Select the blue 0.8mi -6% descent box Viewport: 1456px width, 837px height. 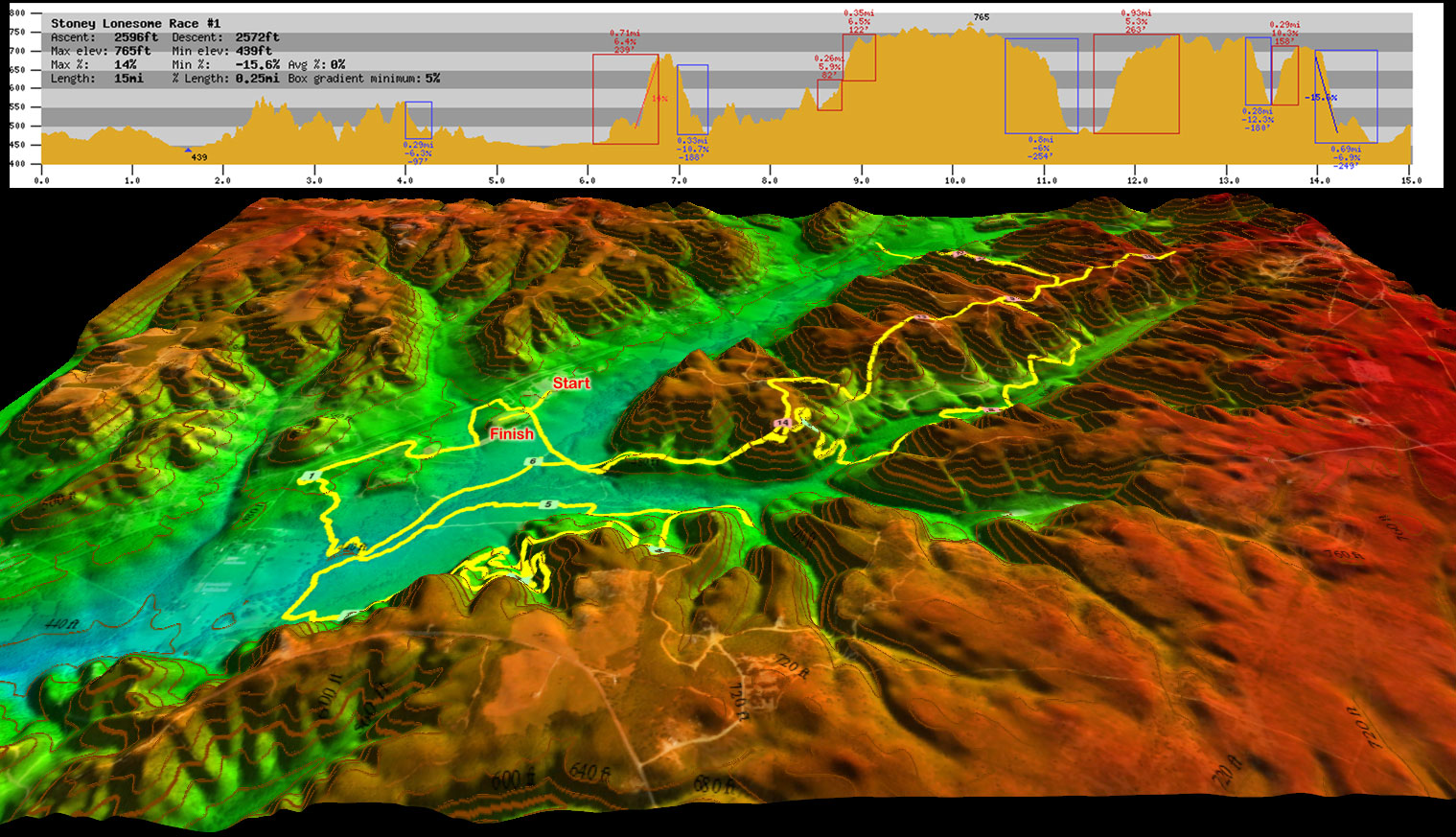1041,85
